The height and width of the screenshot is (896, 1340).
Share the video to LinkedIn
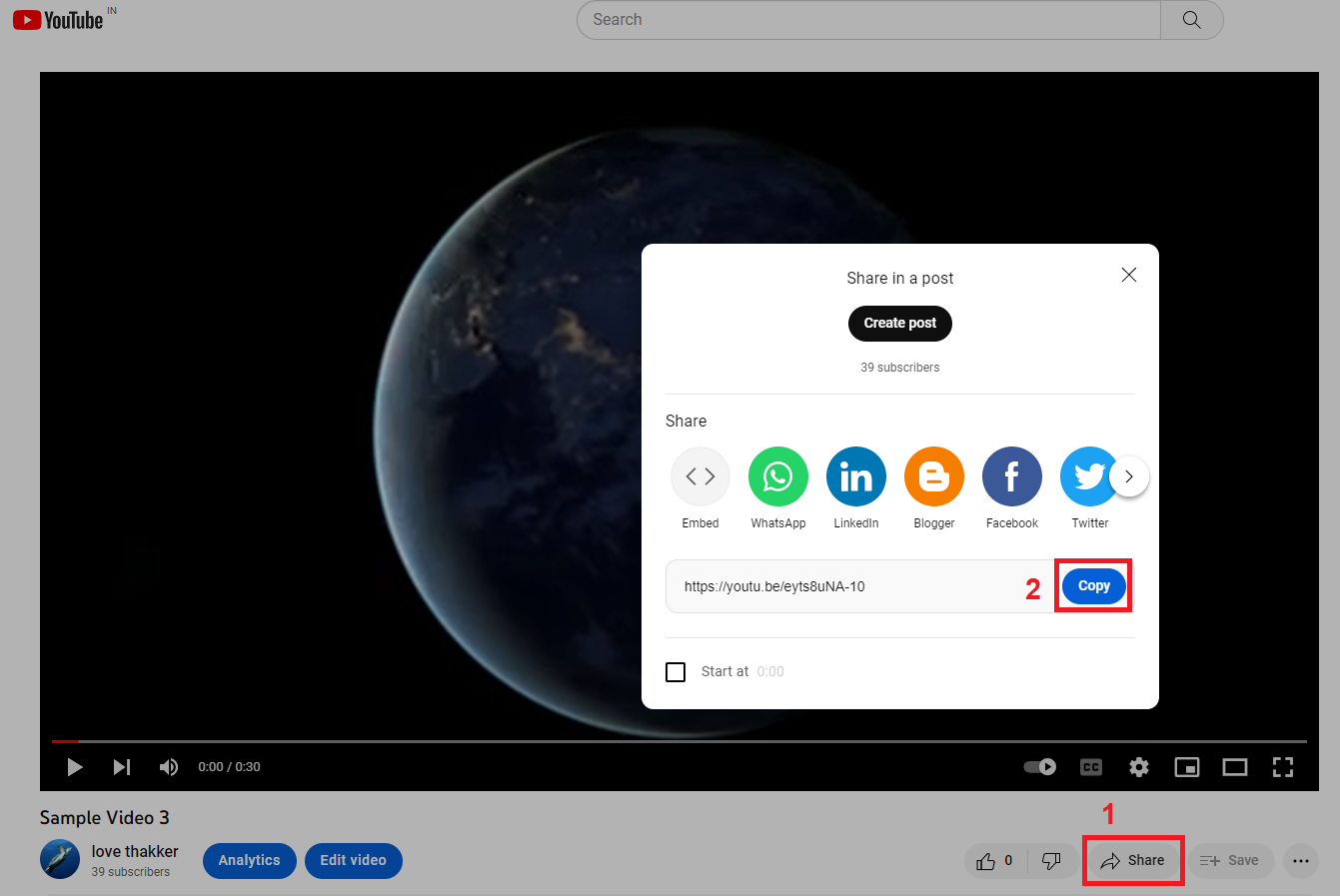(855, 476)
